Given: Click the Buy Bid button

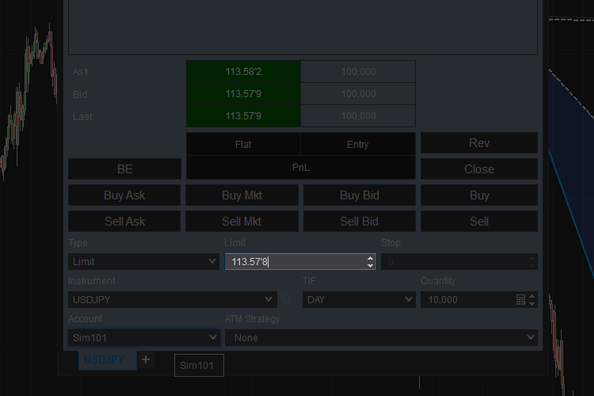Looking at the screenshot, I should [x=359, y=195].
